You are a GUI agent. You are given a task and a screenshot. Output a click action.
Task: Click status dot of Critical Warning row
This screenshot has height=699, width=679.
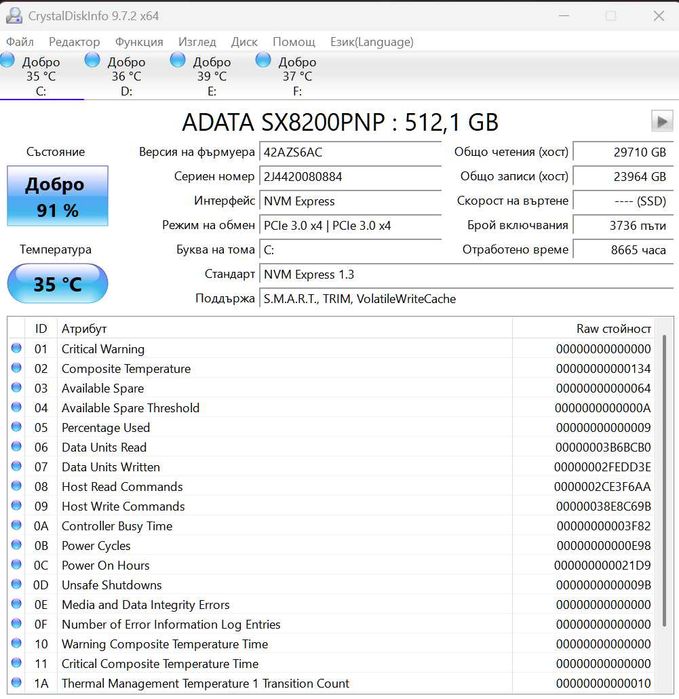[16, 348]
